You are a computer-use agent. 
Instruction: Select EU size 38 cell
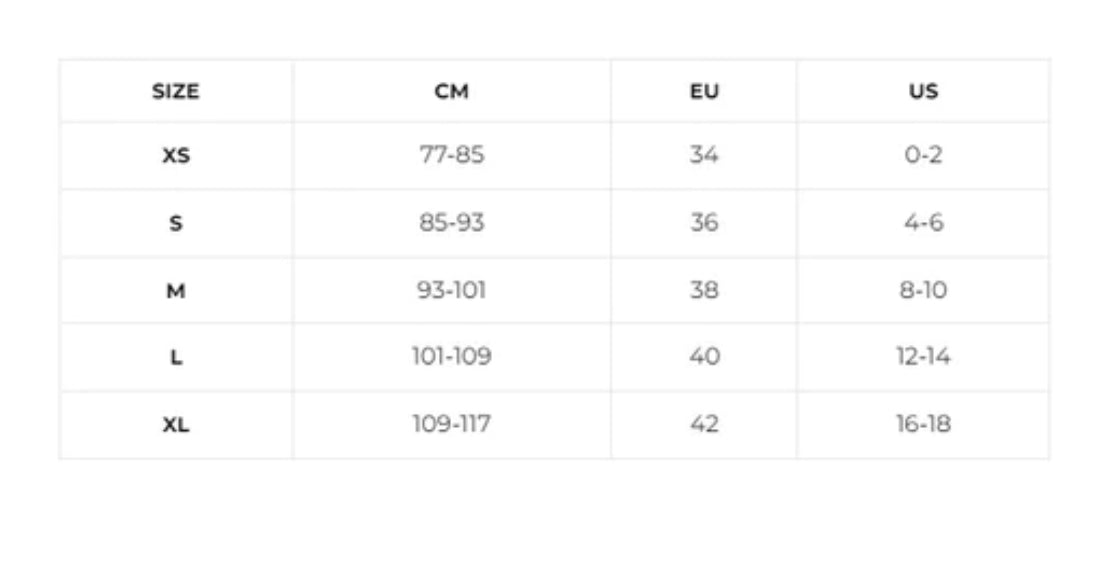coord(704,291)
